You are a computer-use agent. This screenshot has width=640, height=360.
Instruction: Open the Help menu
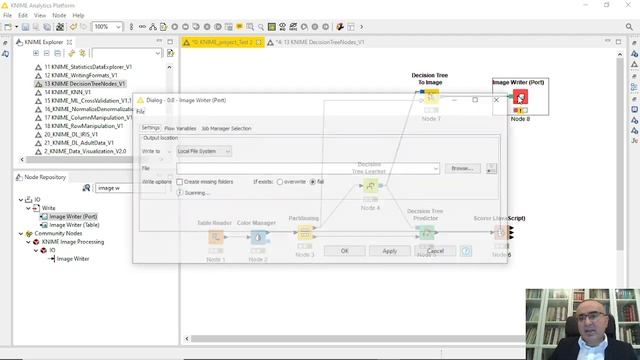pyautogui.click(x=78, y=16)
